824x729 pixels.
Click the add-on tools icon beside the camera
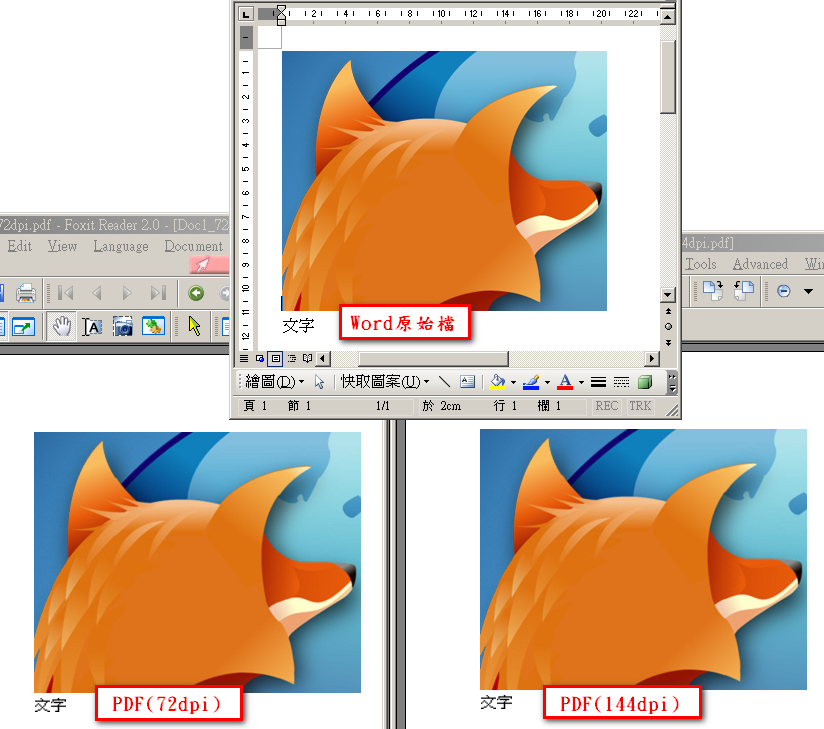coord(153,327)
